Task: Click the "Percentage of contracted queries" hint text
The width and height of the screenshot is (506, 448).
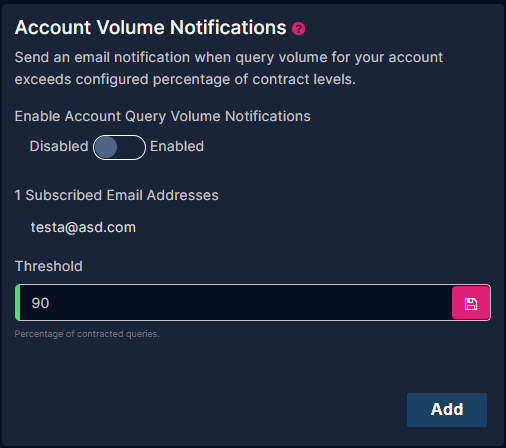Action: (x=87, y=334)
